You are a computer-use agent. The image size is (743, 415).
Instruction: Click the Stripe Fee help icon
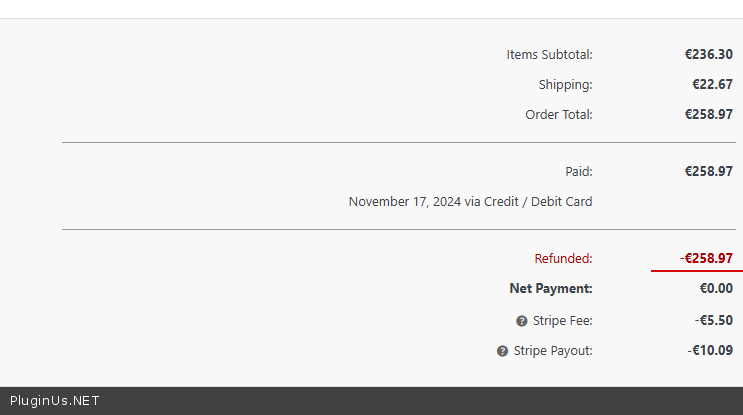522,321
